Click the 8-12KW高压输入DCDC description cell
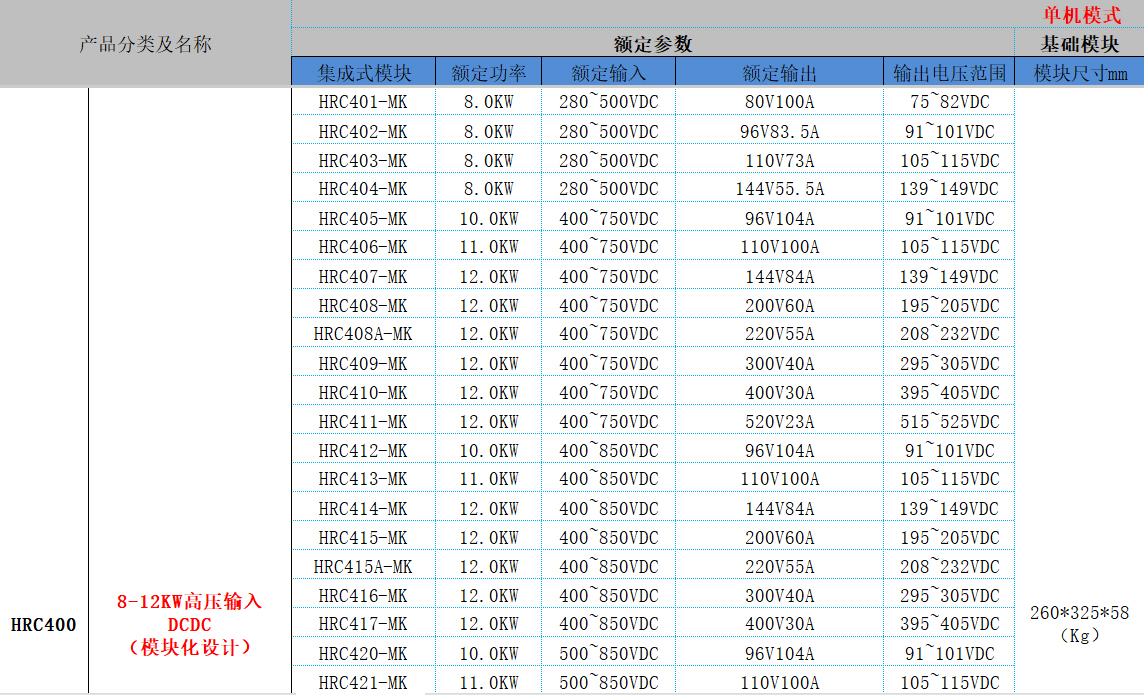This screenshot has width=1144, height=695. coord(188,622)
